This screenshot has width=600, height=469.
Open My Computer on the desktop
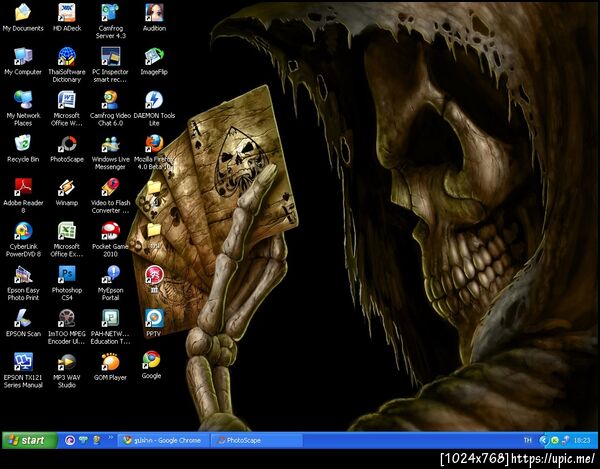click(x=23, y=61)
